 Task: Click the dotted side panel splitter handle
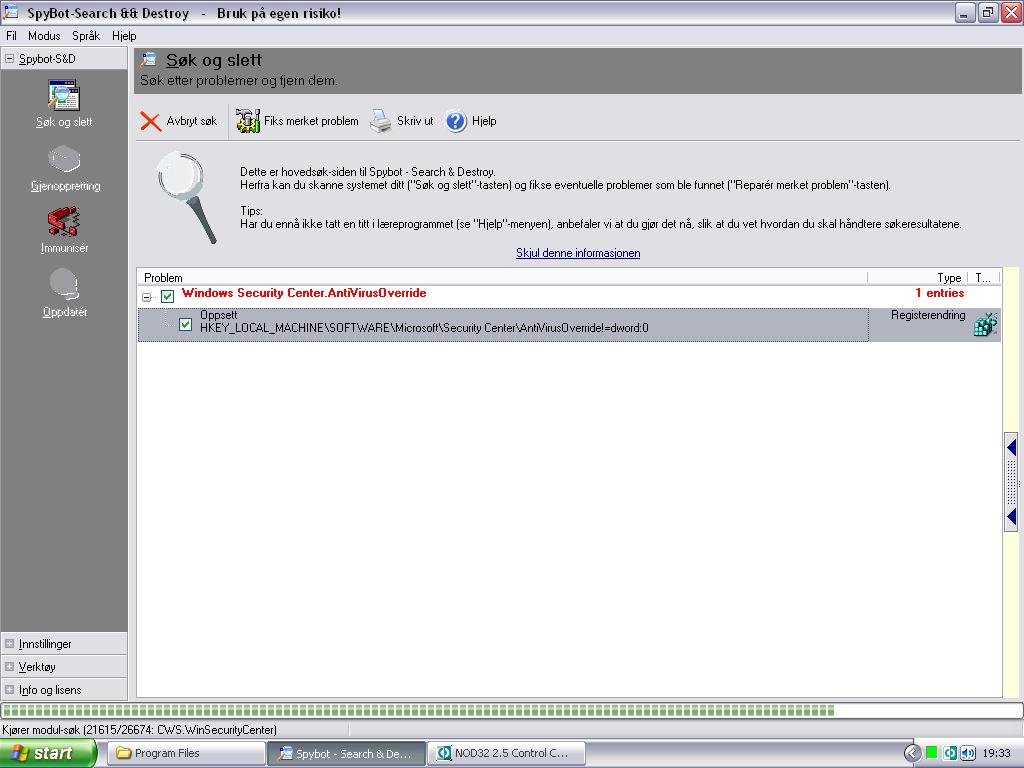tap(1012, 482)
